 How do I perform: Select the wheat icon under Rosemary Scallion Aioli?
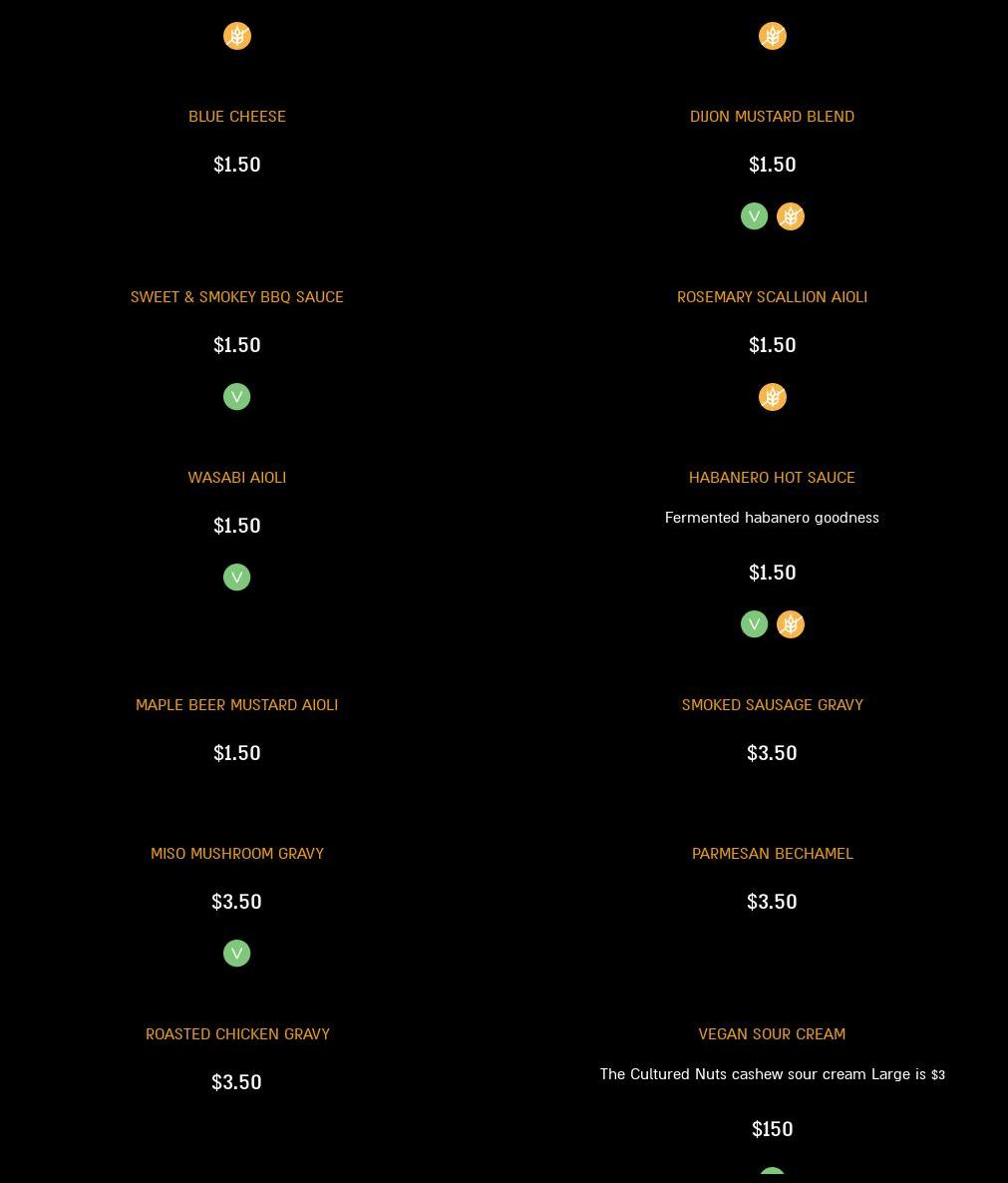[773, 397]
